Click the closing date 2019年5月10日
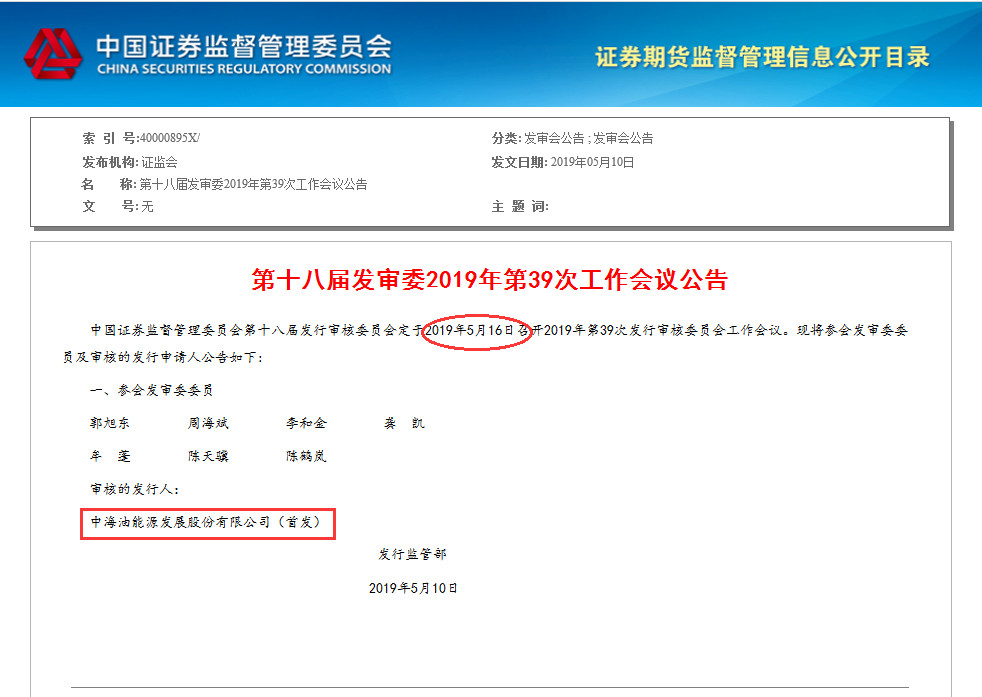 (x=413, y=588)
